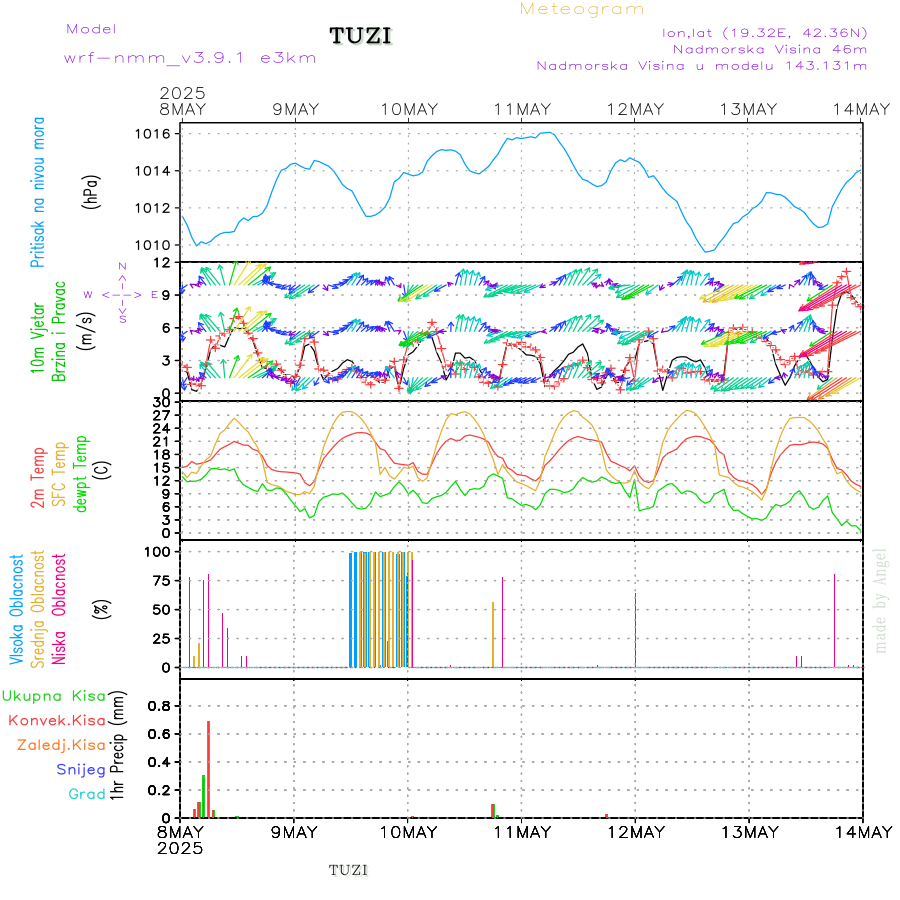Click the Grad legend entry

tap(86, 794)
